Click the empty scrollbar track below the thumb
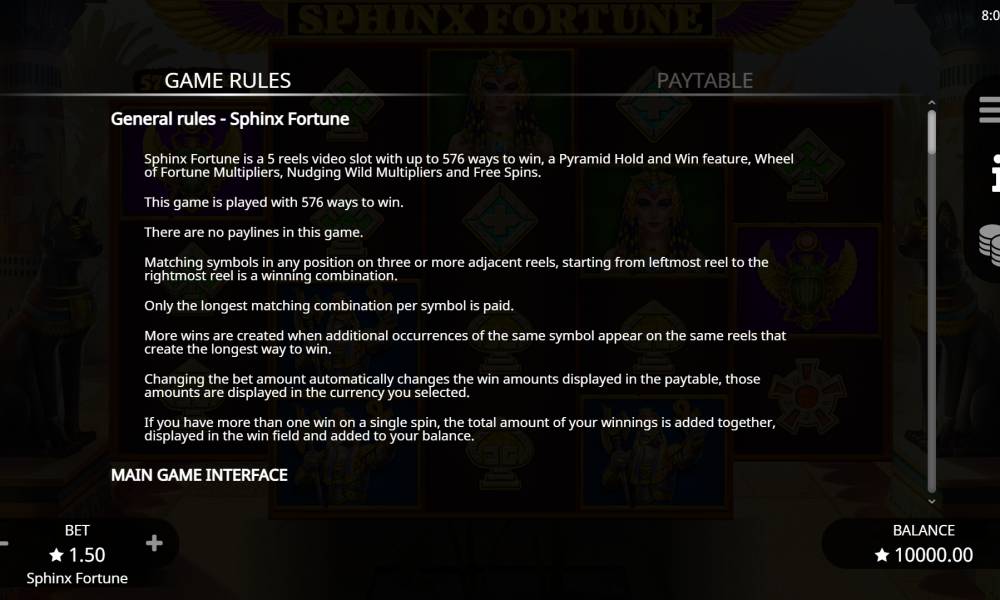The width and height of the screenshot is (1000, 600). [x=932, y=350]
